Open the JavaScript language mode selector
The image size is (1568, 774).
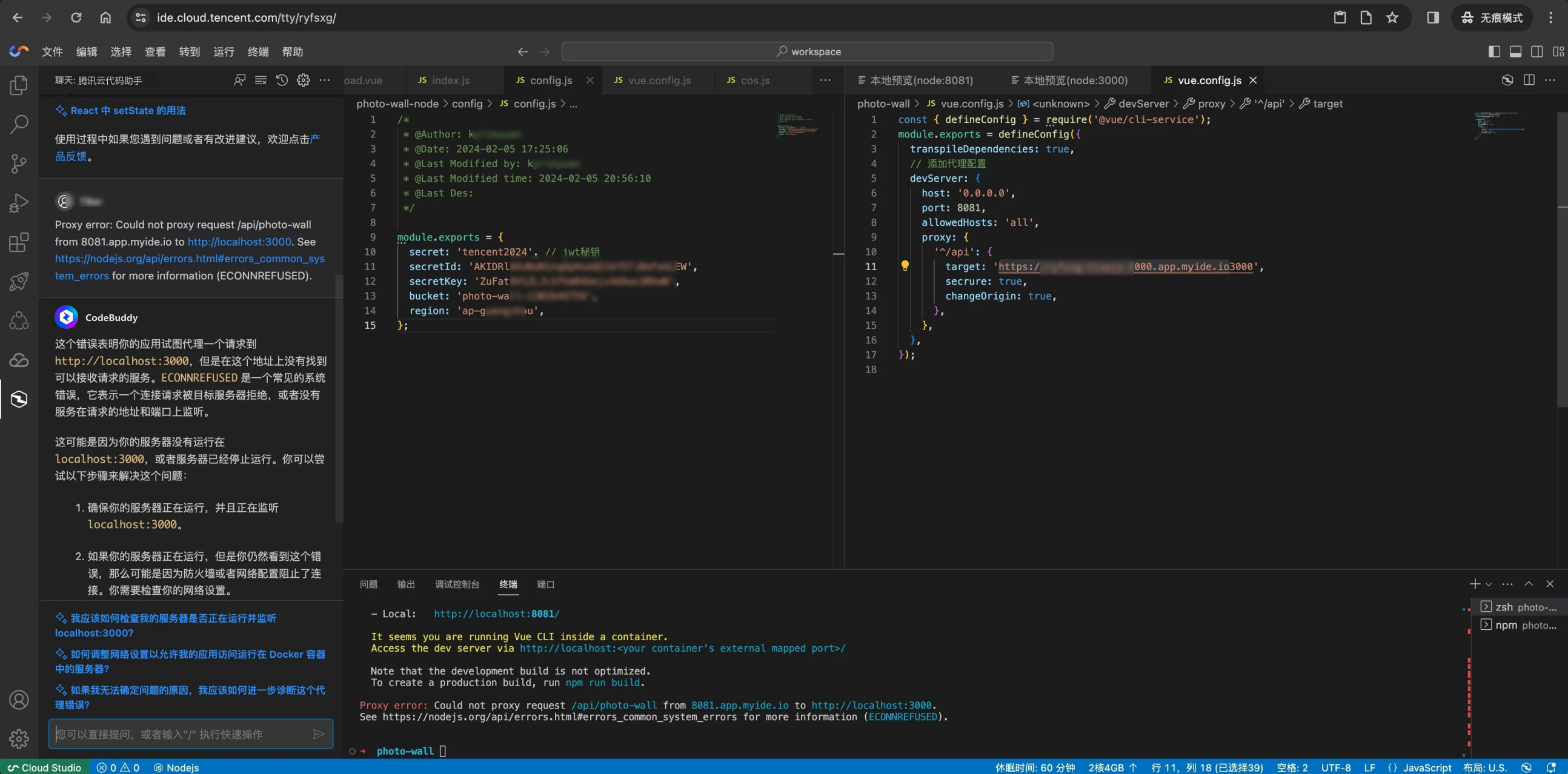[x=1426, y=767]
